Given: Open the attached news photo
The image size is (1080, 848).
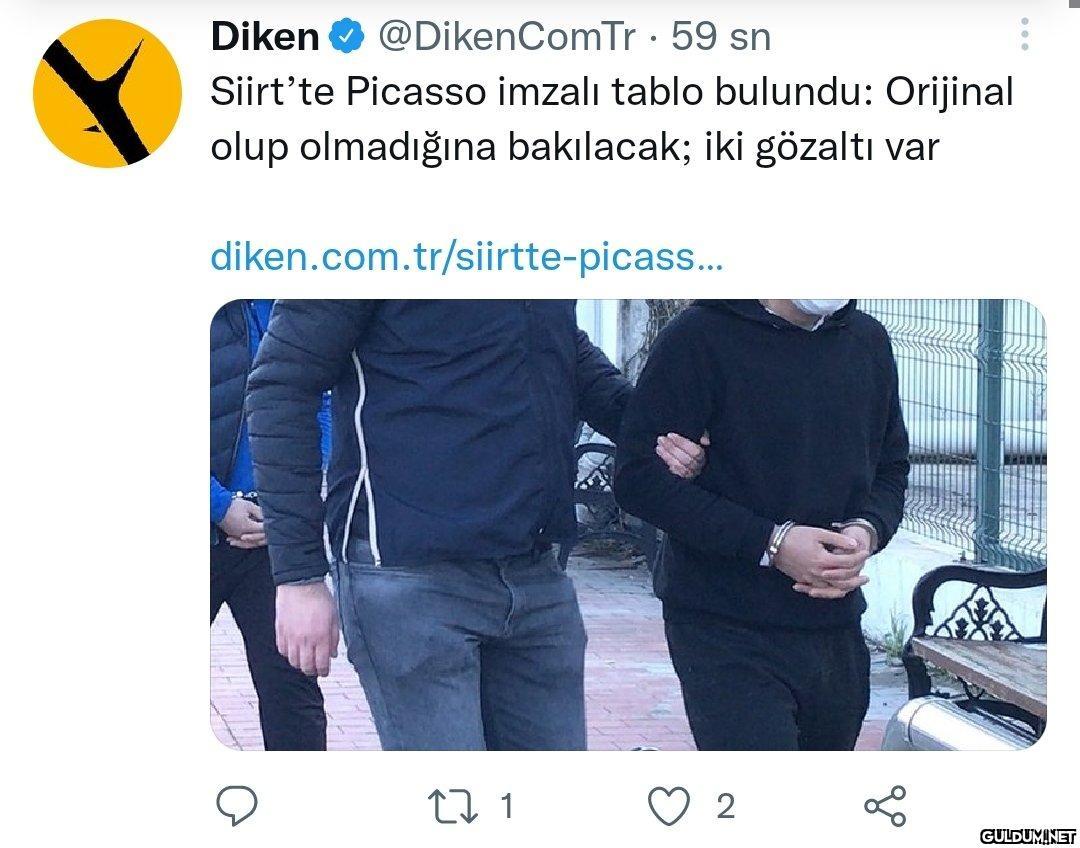Looking at the screenshot, I should click(628, 525).
